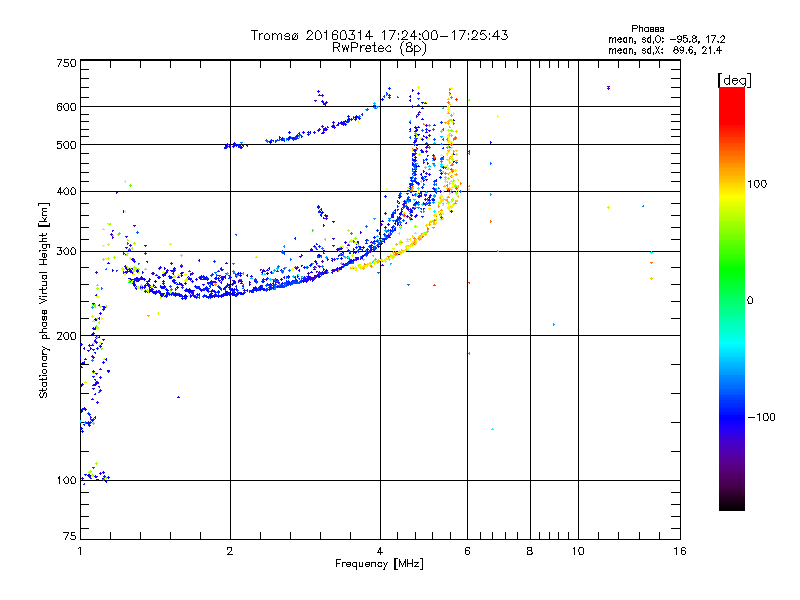The width and height of the screenshot is (800, 600).
Task: Click the 'Stationary phase Virtual Height [km]' axis label
Action: pos(43,301)
